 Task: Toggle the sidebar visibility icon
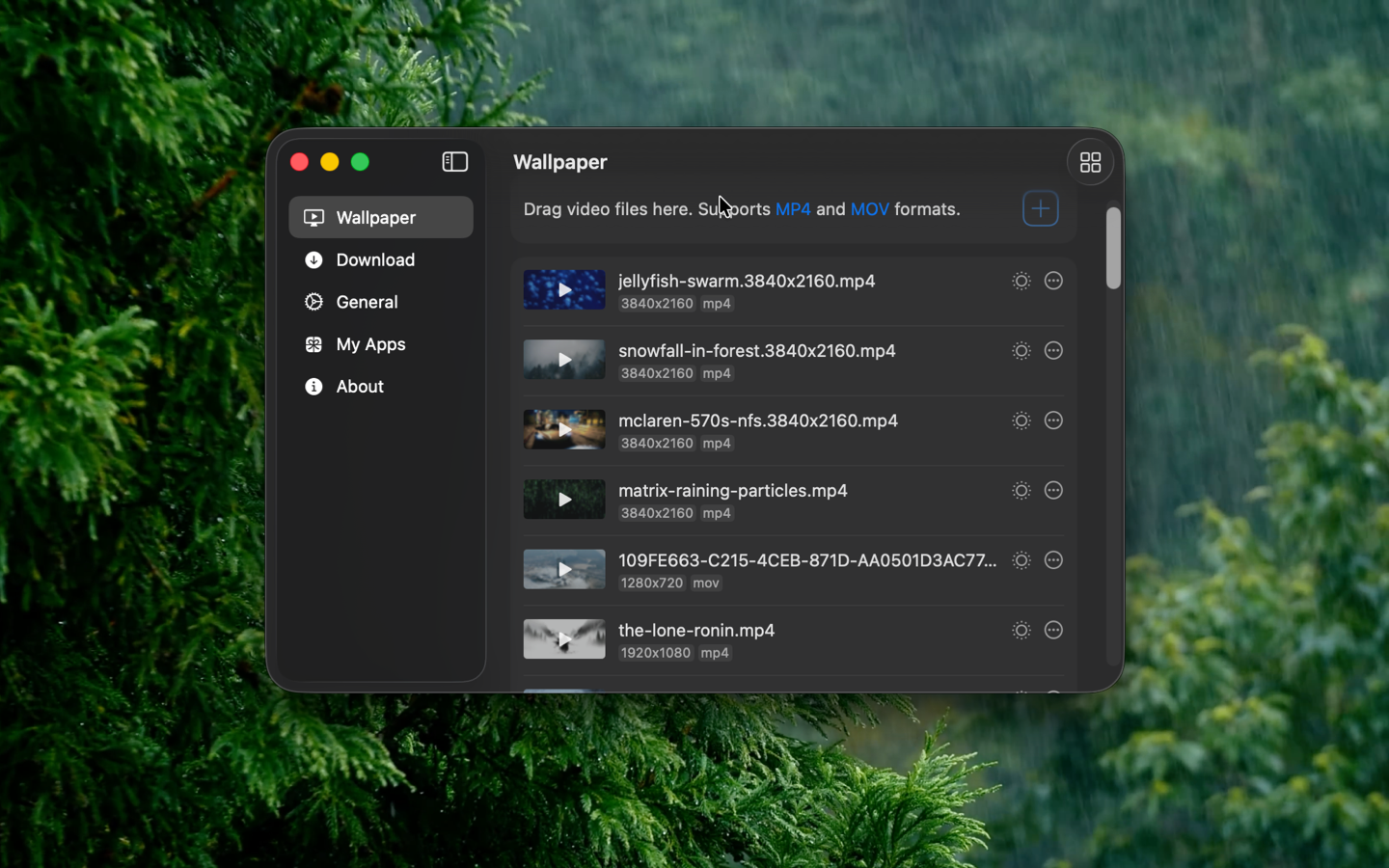[x=454, y=162]
